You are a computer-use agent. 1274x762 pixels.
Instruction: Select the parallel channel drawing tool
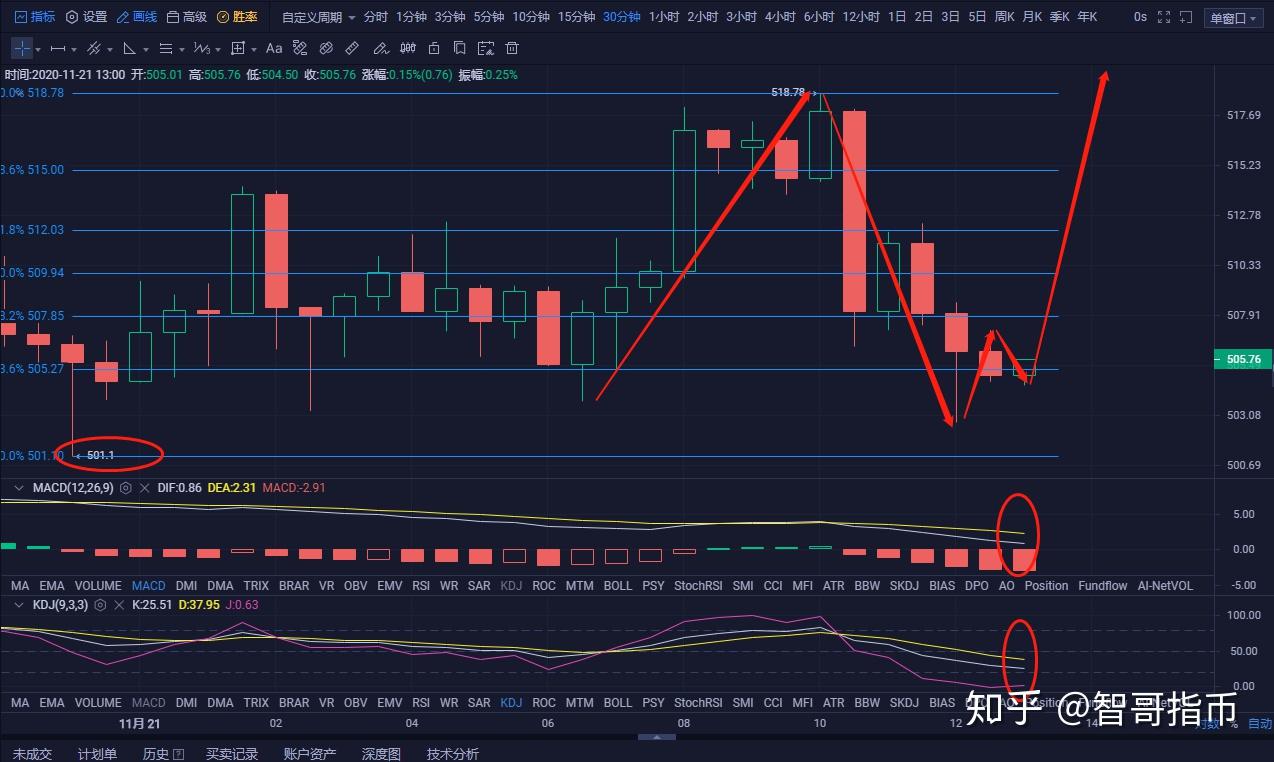[x=93, y=48]
